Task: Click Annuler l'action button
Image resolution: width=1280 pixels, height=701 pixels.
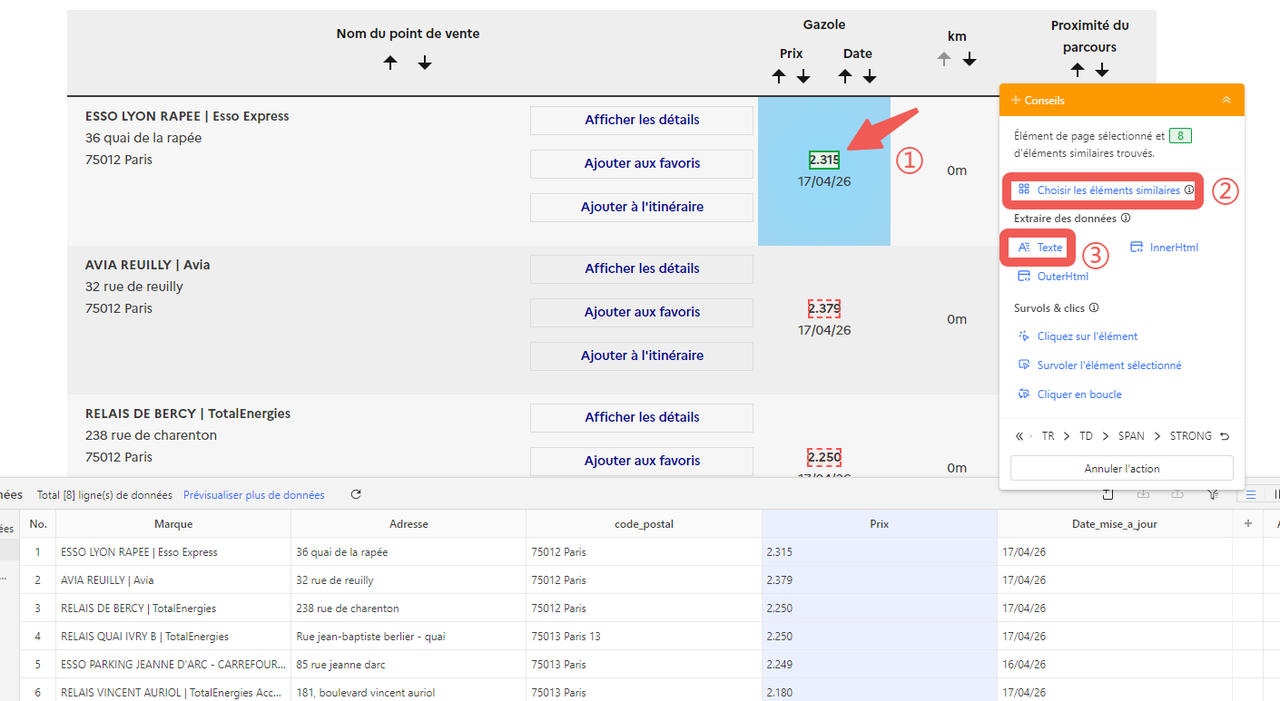Action: pos(1121,468)
